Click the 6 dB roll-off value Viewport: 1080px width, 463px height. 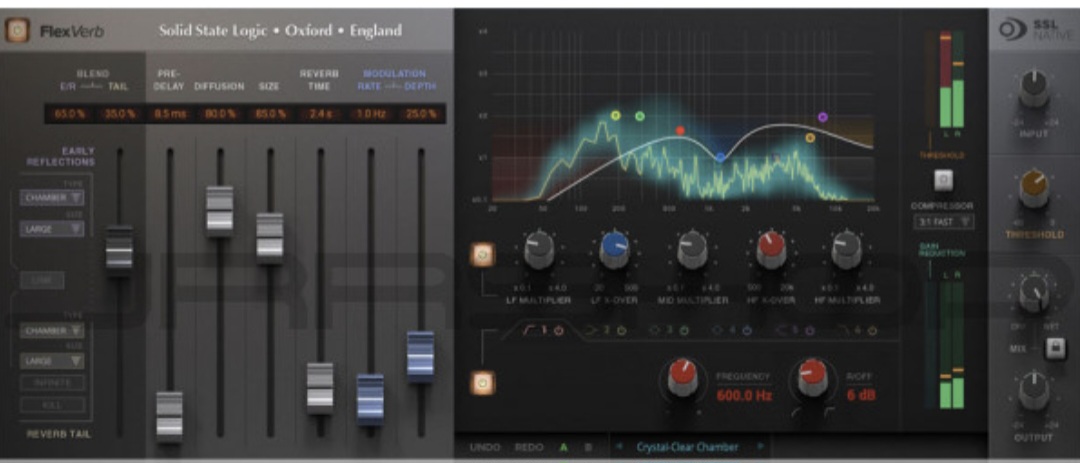tap(862, 395)
